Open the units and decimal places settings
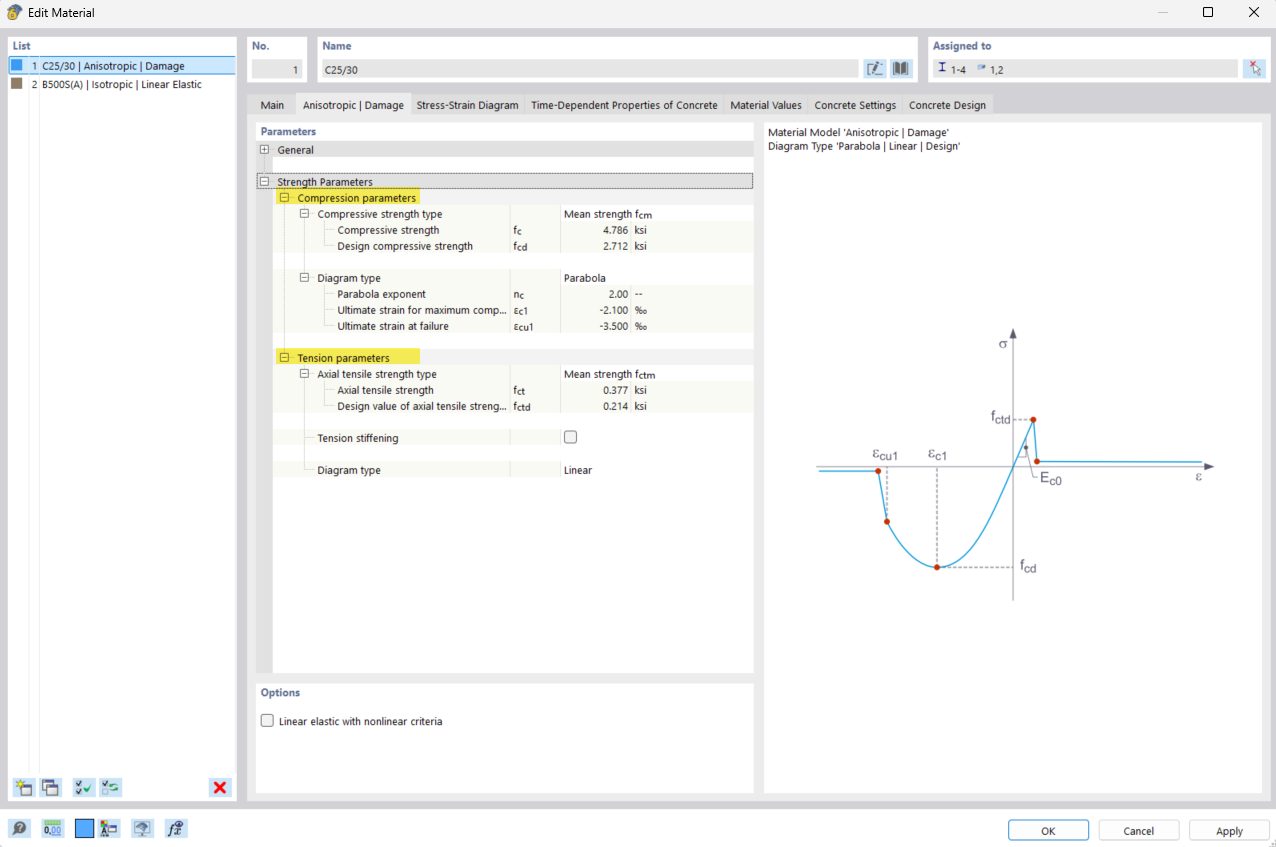The height and width of the screenshot is (847, 1276). tap(51, 828)
